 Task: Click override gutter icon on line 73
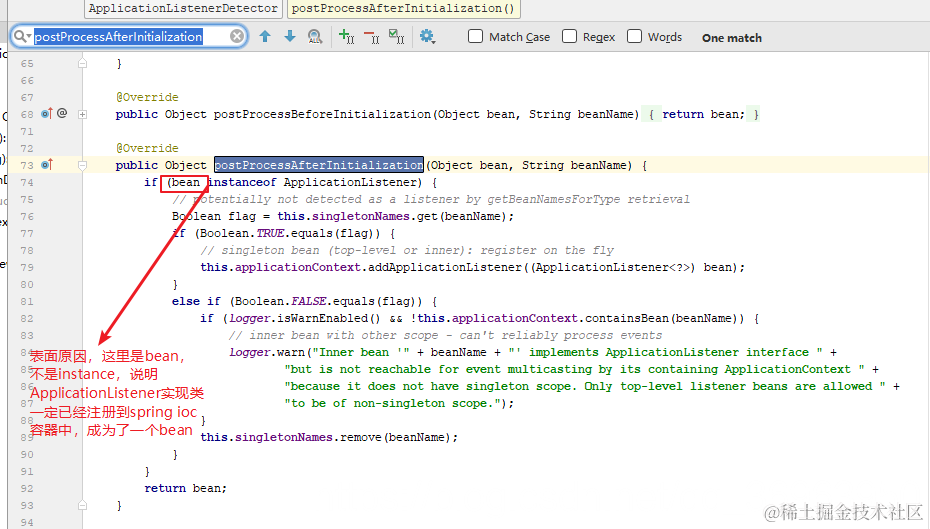[47, 164]
